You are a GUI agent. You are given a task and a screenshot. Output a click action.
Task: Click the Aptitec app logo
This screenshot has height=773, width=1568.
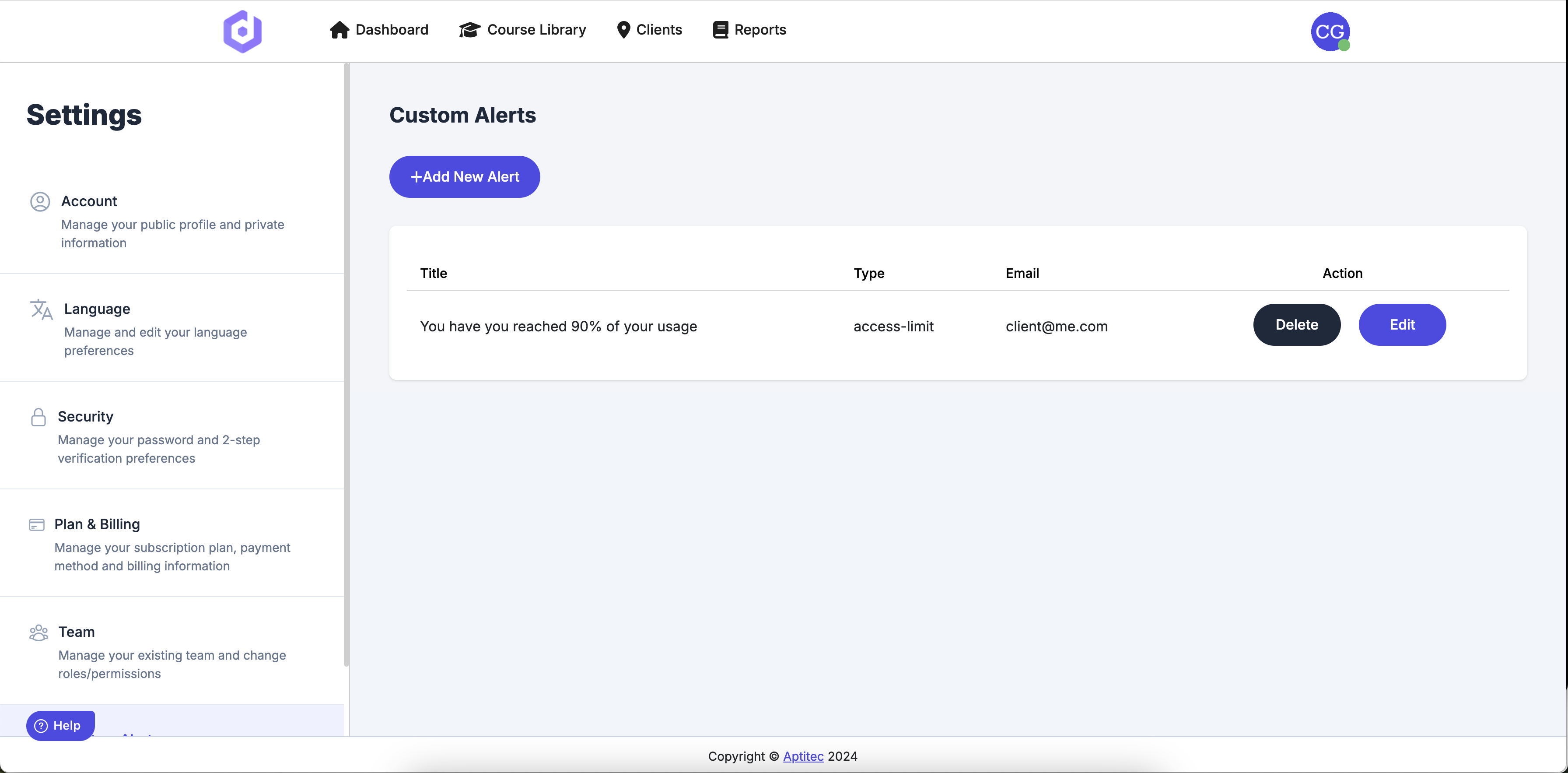click(x=242, y=31)
